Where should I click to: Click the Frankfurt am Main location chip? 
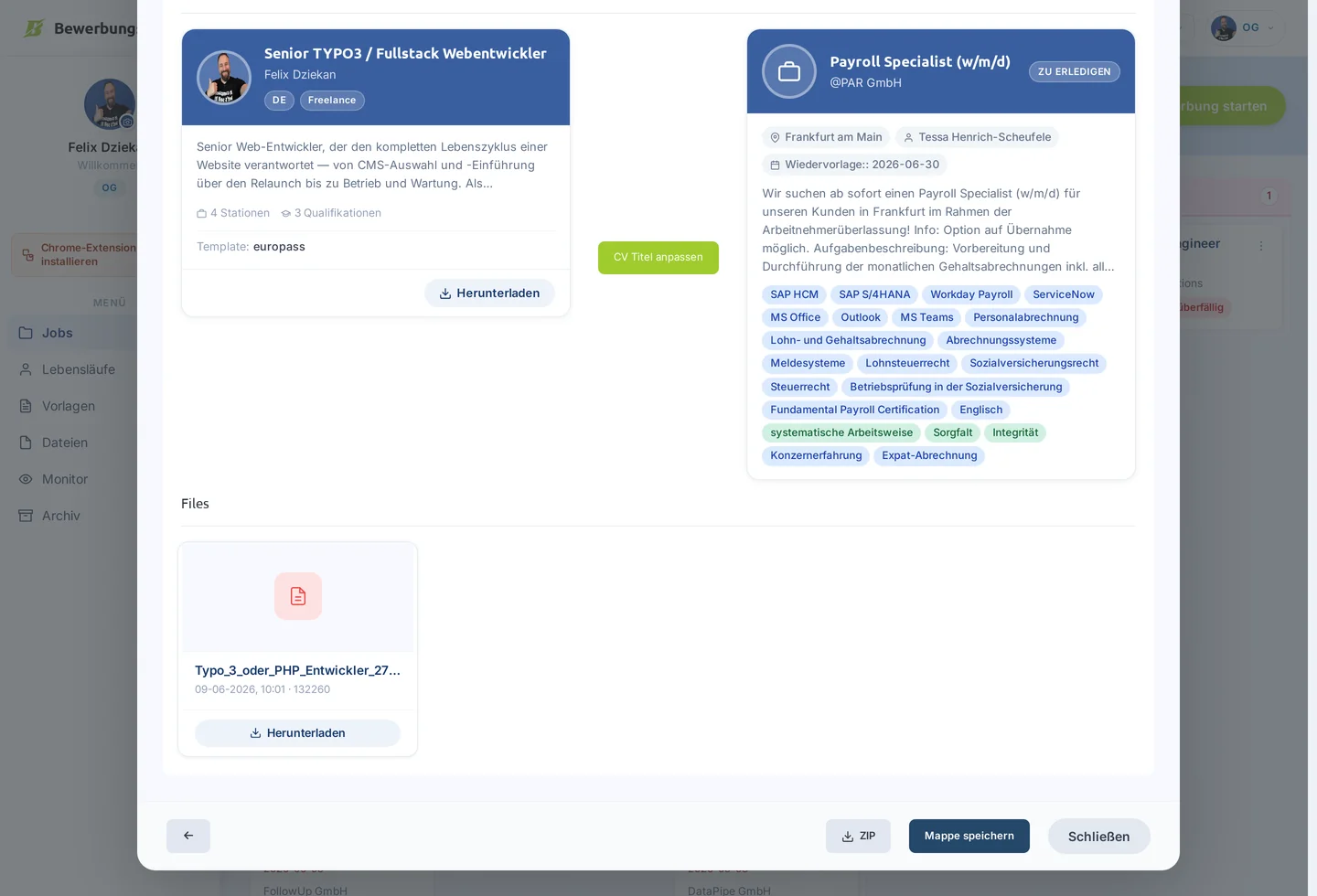coord(826,137)
